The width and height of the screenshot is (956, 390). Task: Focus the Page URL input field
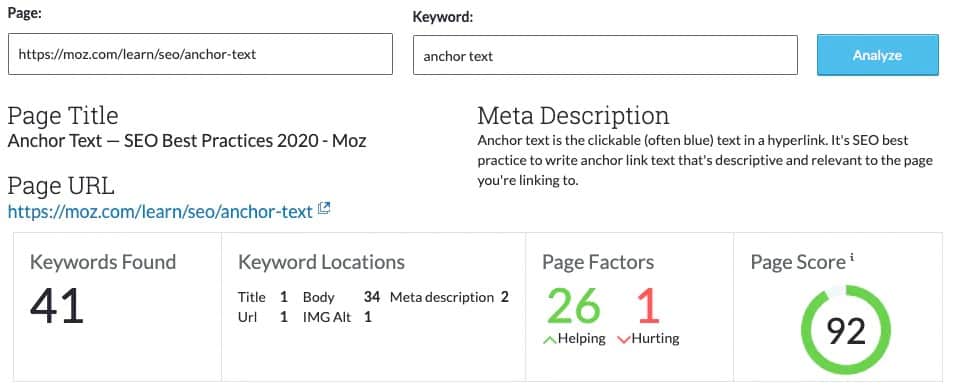tap(200, 54)
